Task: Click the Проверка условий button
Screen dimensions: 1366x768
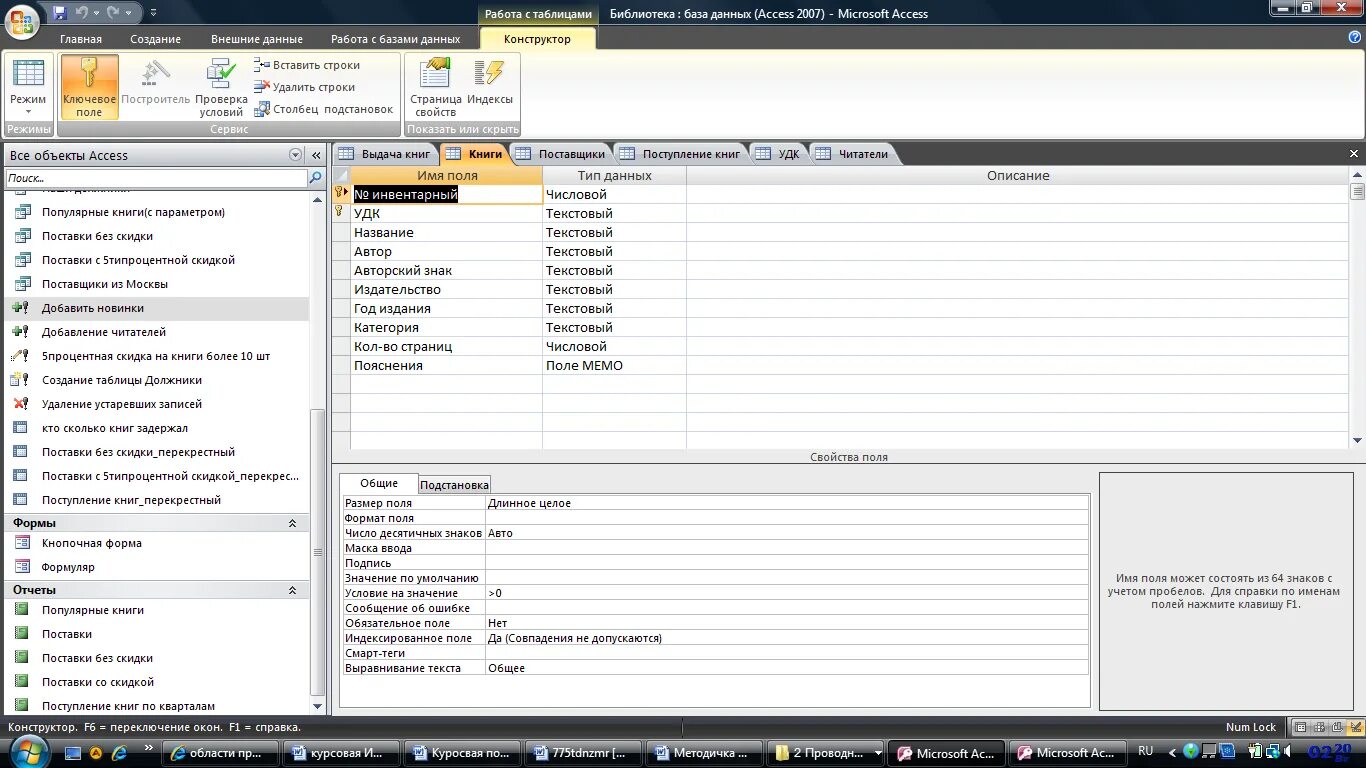Action: tap(221, 88)
